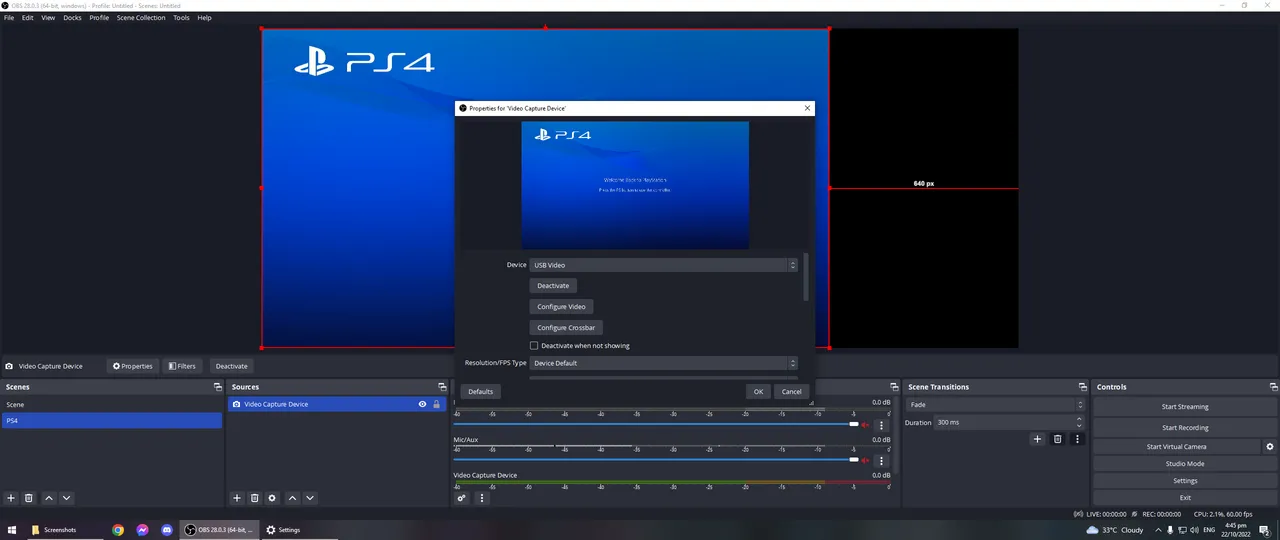Toggle lock on Video Capture Device source
1280x540 pixels.
click(x=436, y=404)
